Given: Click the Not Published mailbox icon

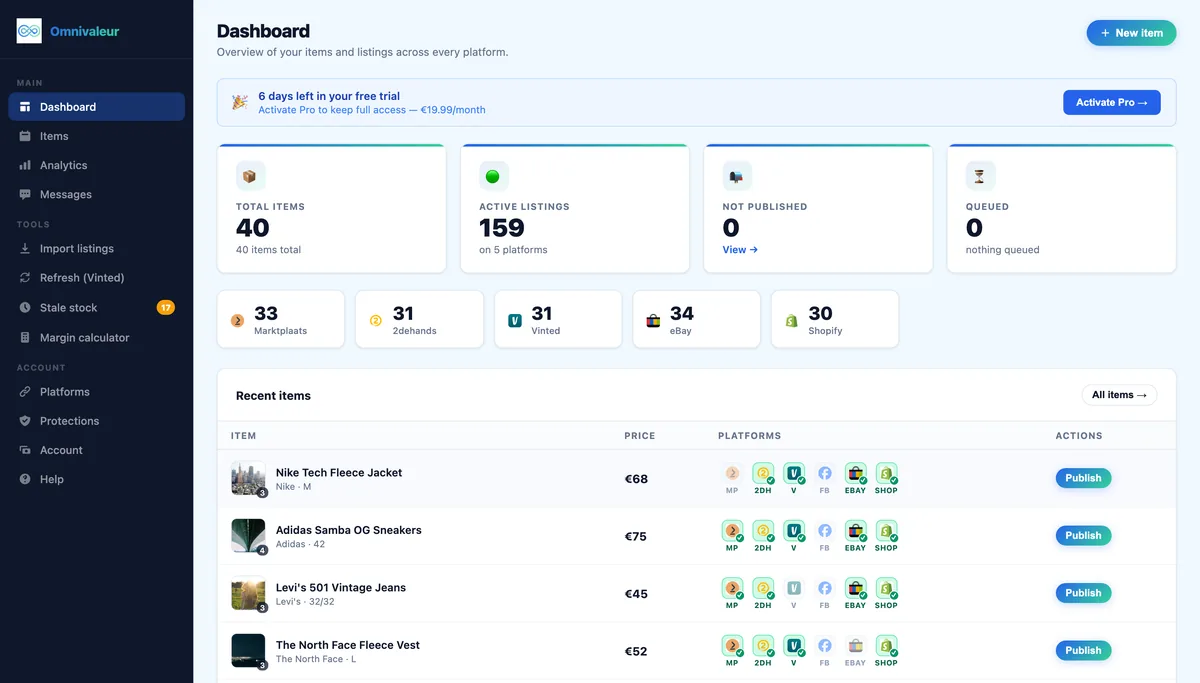Looking at the screenshot, I should click(x=737, y=176).
